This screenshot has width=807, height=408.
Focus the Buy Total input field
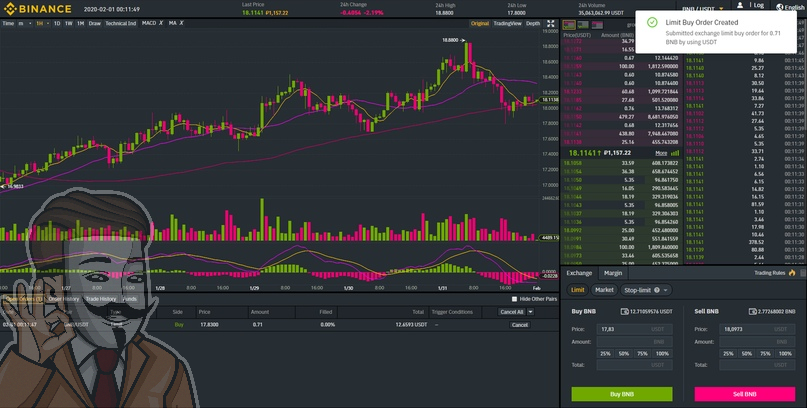[x=635, y=365]
